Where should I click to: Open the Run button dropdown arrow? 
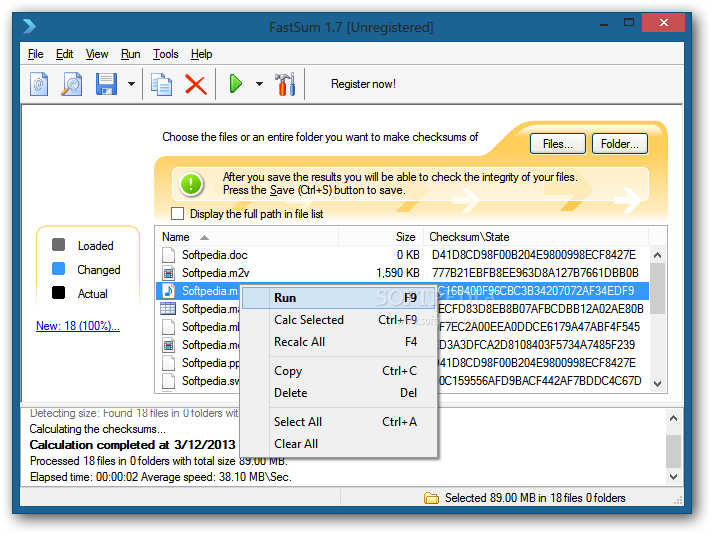pyautogui.click(x=259, y=84)
